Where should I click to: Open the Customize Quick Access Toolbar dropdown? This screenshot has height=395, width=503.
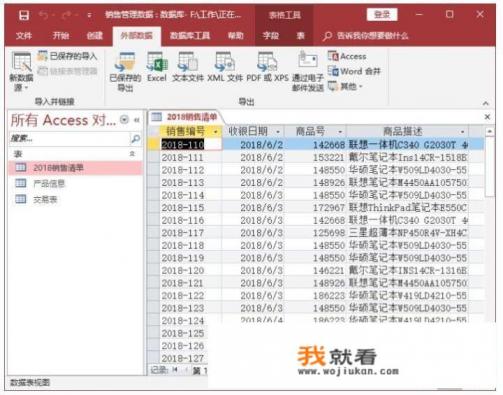(89, 15)
